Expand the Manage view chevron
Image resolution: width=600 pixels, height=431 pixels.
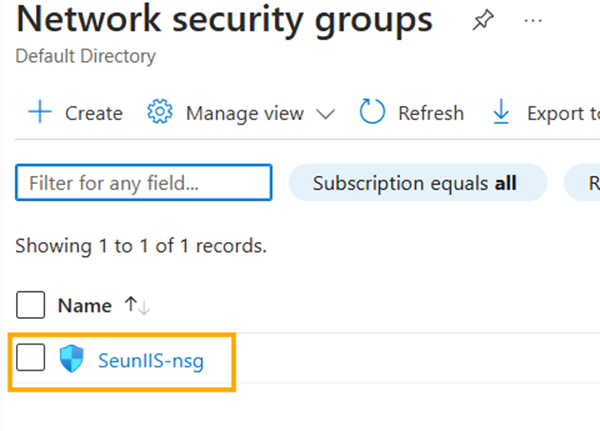[325, 114]
